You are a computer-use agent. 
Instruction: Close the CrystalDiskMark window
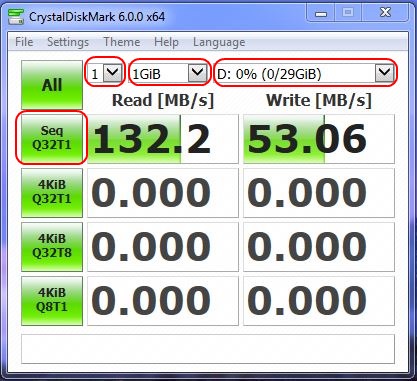[385, 13]
